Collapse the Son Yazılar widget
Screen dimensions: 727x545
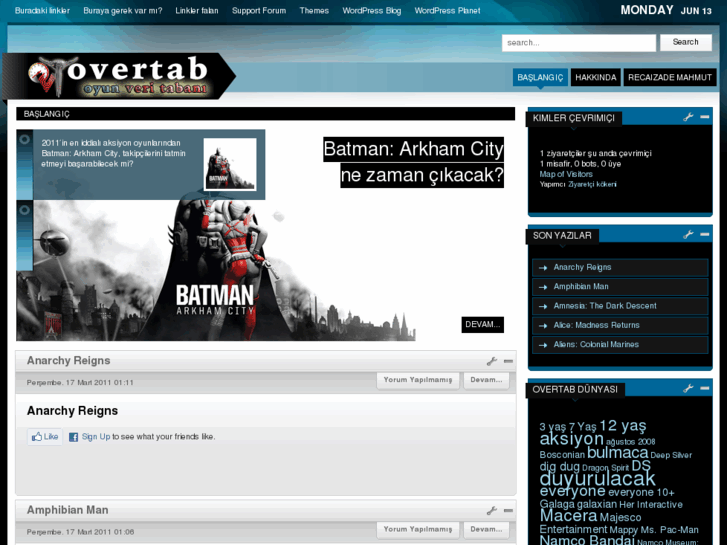pos(704,235)
